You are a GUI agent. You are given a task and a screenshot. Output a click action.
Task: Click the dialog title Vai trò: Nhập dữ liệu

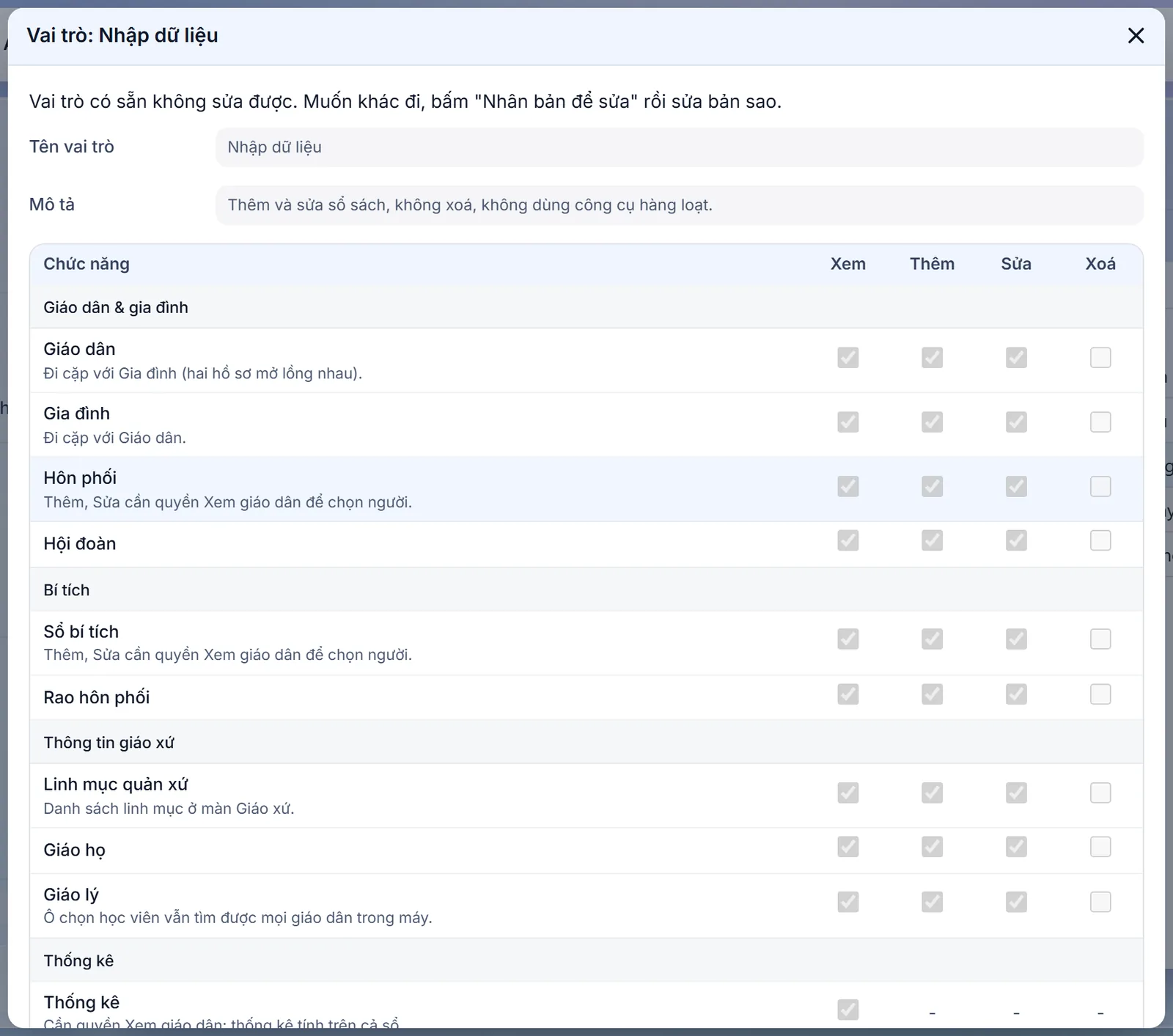pyautogui.click(x=122, y=35)
